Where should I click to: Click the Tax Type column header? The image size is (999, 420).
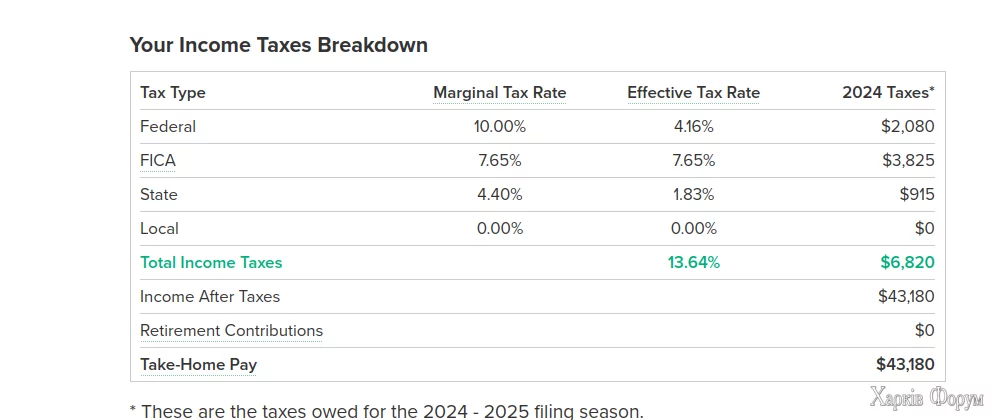pyautogui.click(x=173, y=93)
